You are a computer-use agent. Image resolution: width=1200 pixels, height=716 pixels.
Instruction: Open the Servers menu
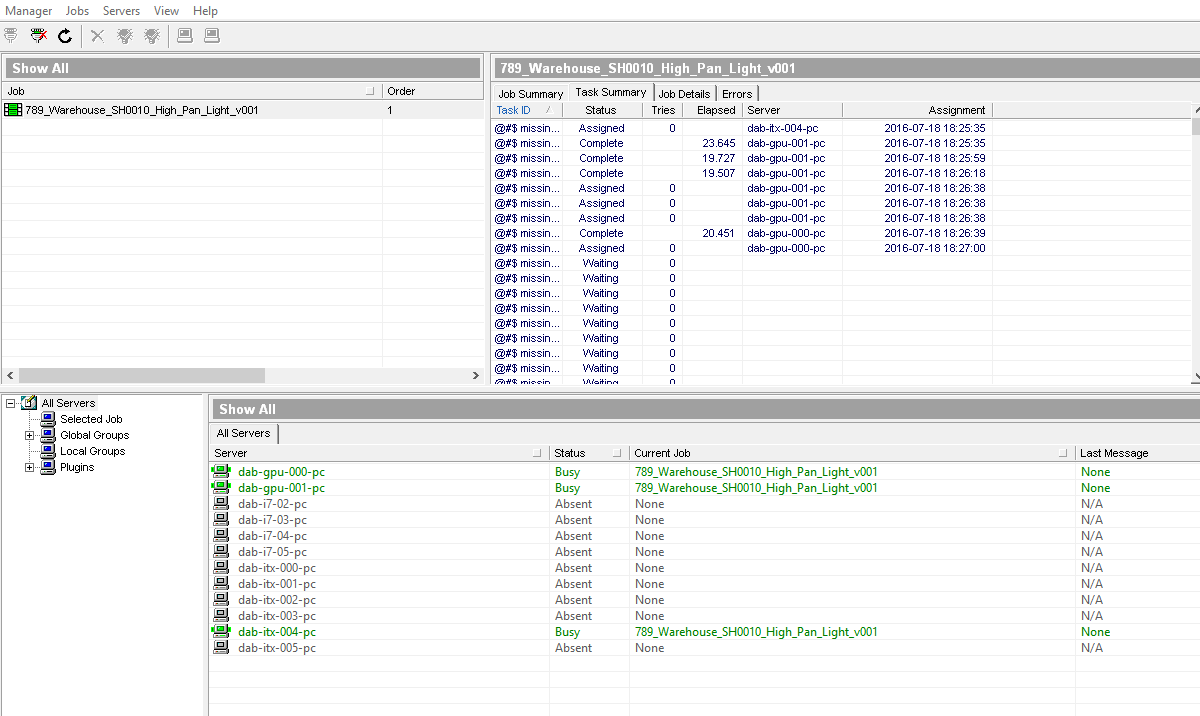tap(121, 11)
